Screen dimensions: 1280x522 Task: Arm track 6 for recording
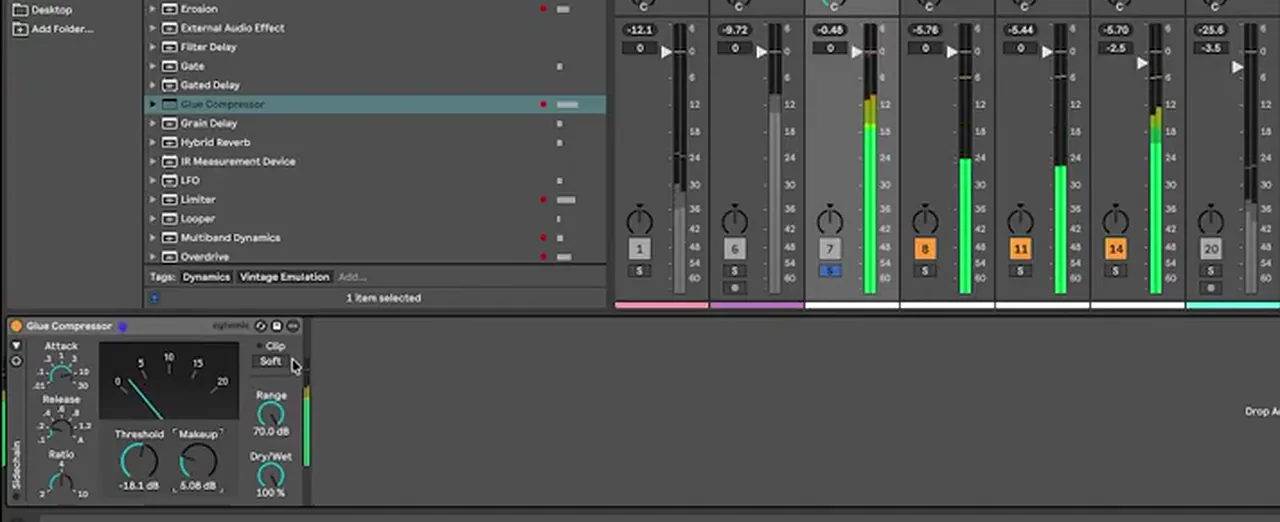735,288
